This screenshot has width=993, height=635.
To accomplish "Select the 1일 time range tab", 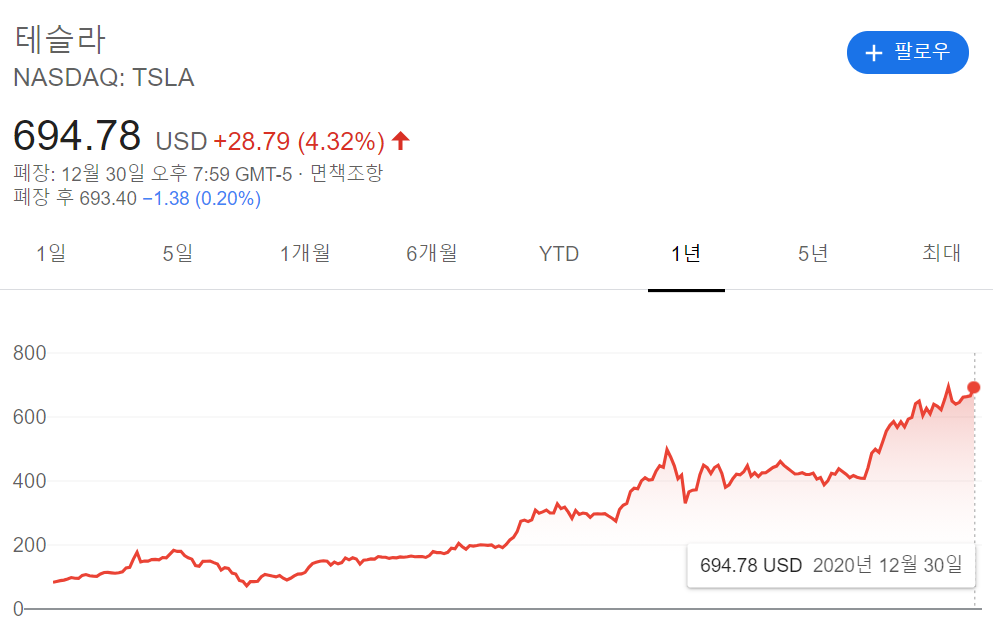I will click(x=50, y=254).
